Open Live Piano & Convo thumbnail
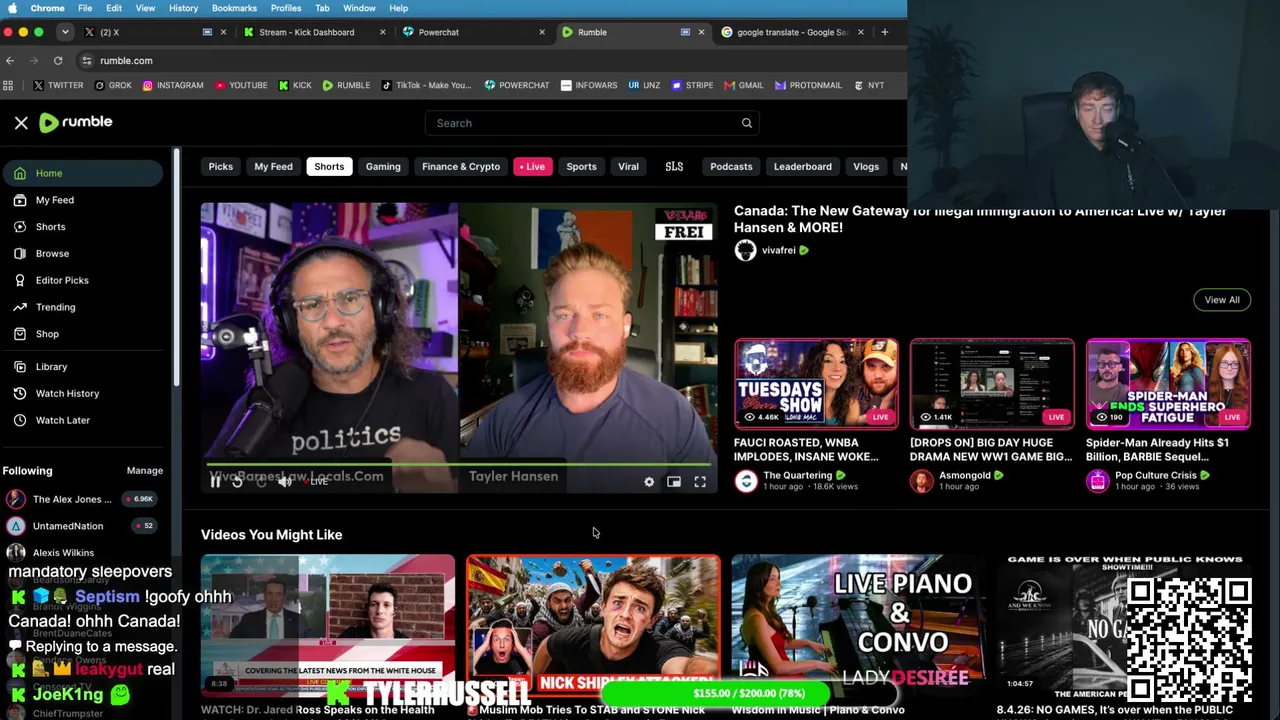The width and height of the screenshot is (1280, 720). click(x=858, y=625)
